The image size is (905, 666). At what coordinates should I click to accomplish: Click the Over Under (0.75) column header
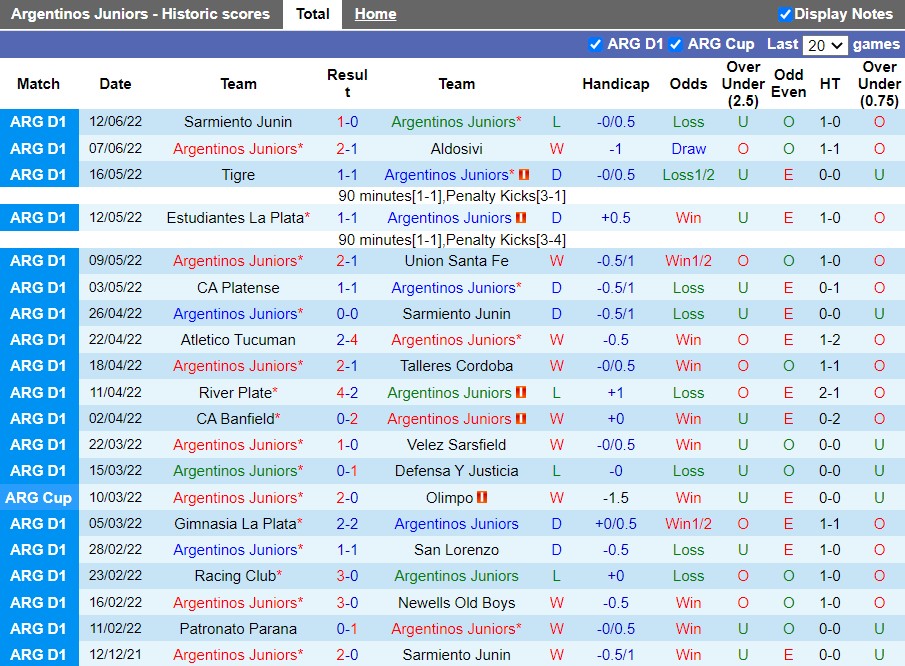coord(879,84)
